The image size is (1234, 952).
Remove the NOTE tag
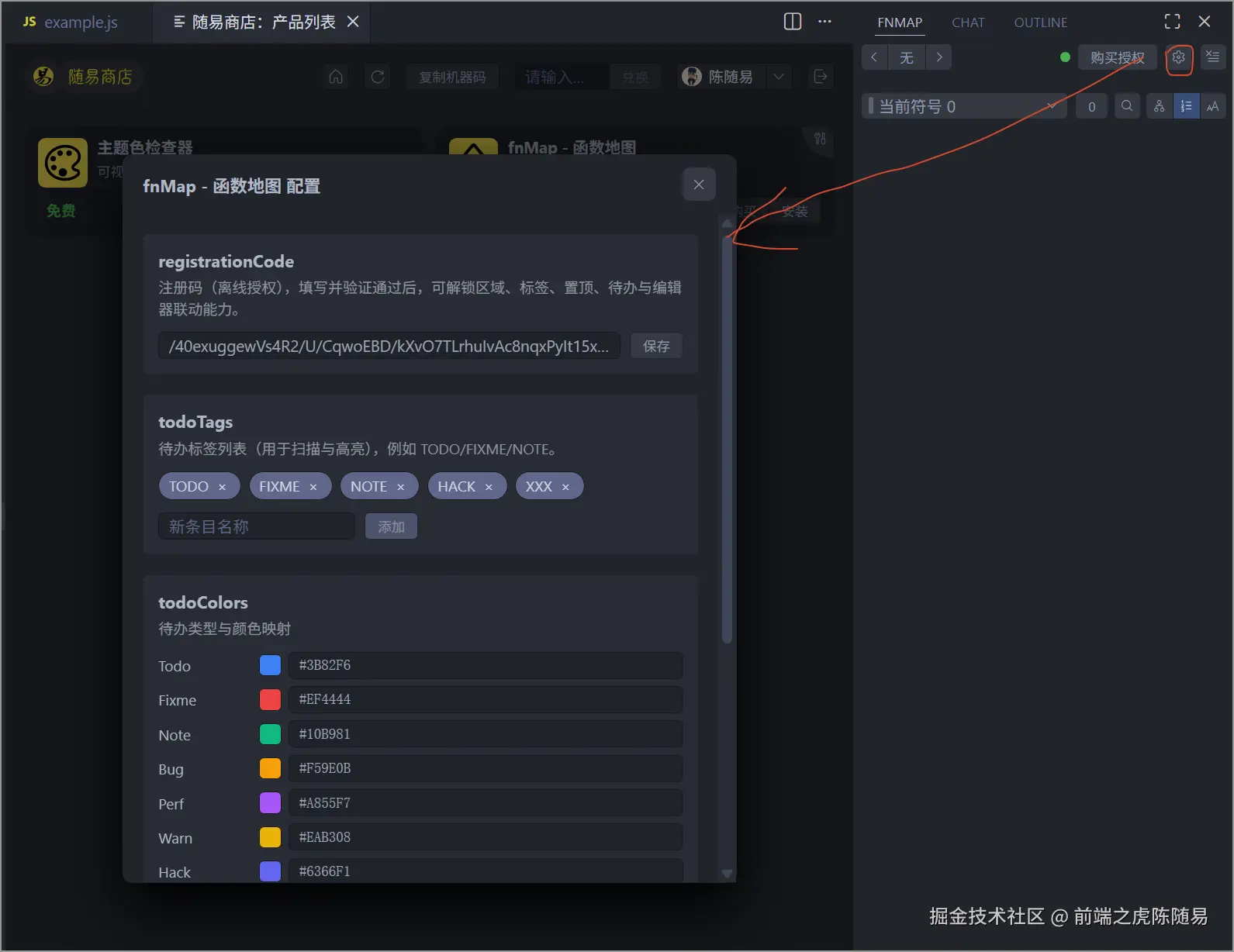(401, 487)
